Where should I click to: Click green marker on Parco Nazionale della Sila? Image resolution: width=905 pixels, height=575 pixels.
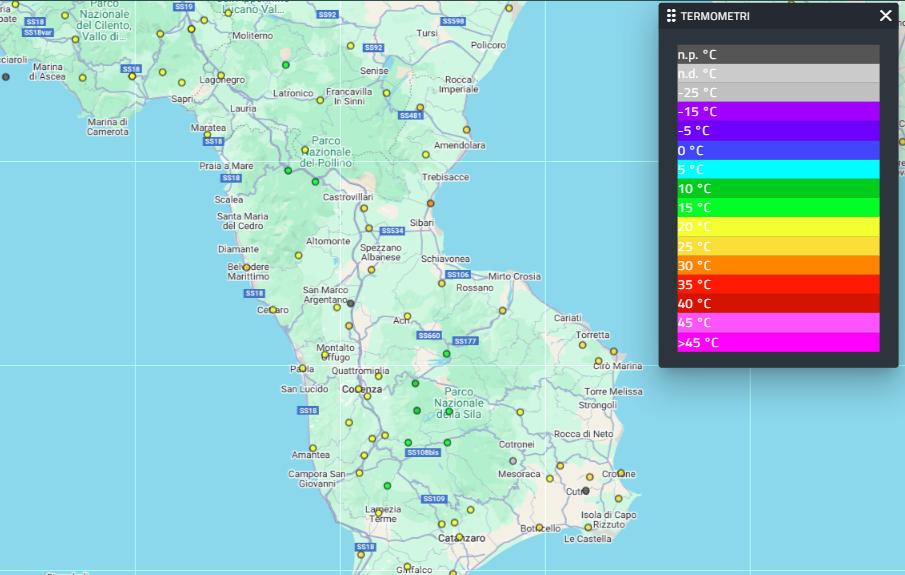pyautogui.click(x=449, y=412)
